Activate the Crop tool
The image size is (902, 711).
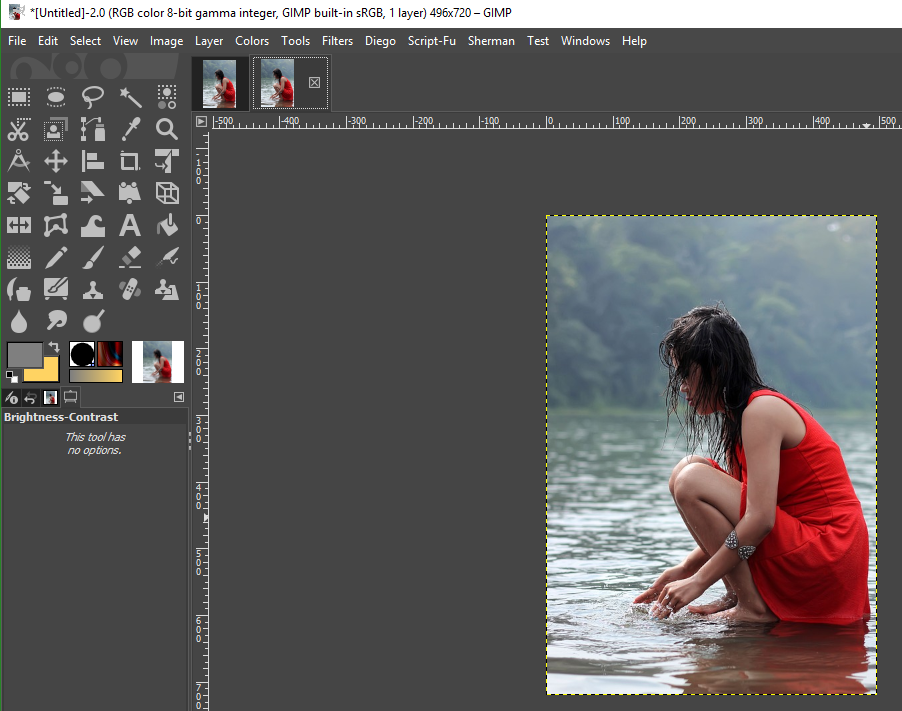pyautogui.click(x=130, y=162)
